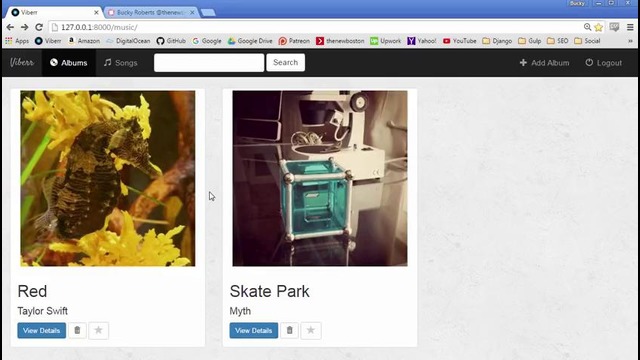Go back with browser back arrow

tap(10, 27)
